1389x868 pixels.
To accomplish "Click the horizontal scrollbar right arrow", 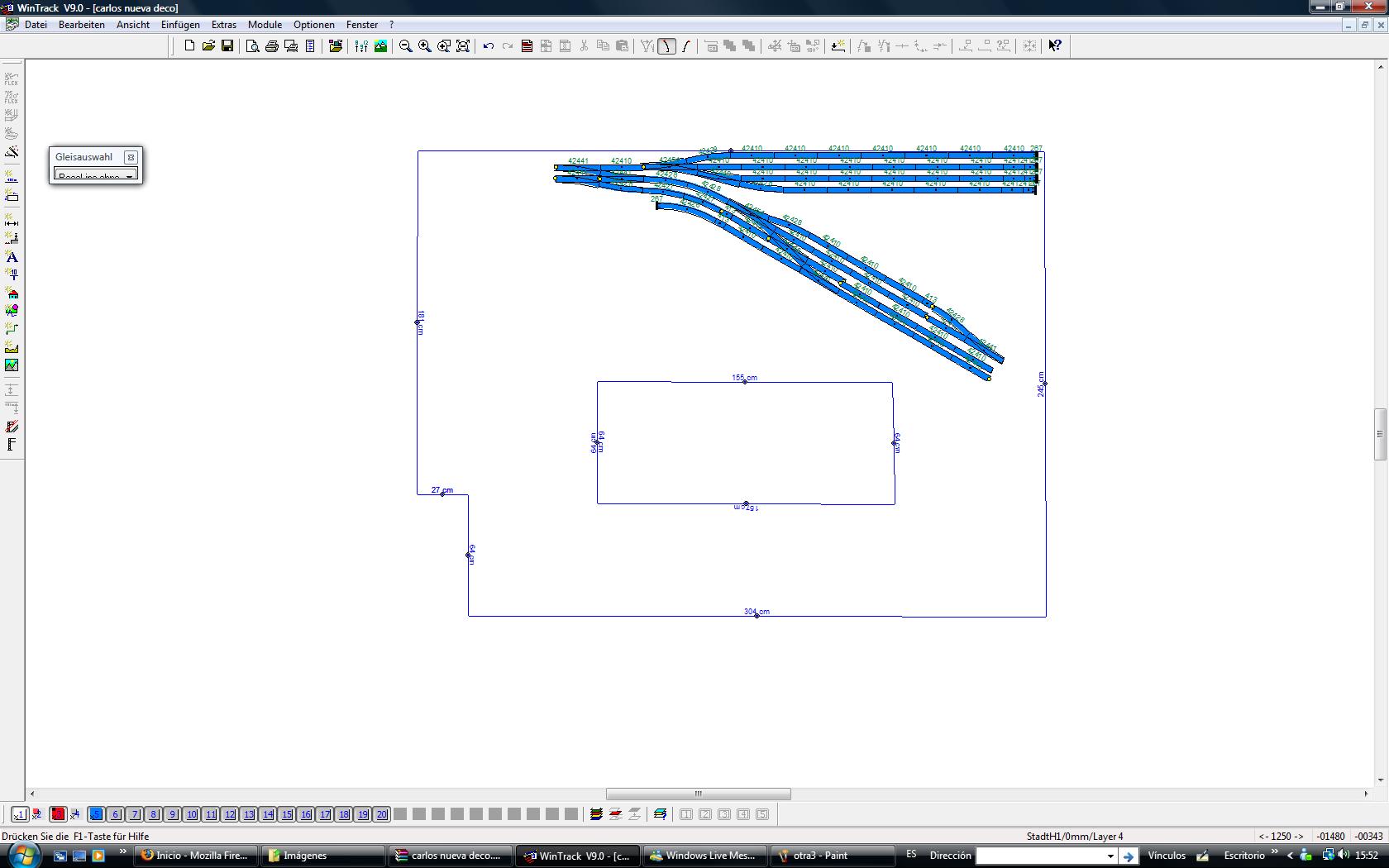I will [x=1366, y=794].
